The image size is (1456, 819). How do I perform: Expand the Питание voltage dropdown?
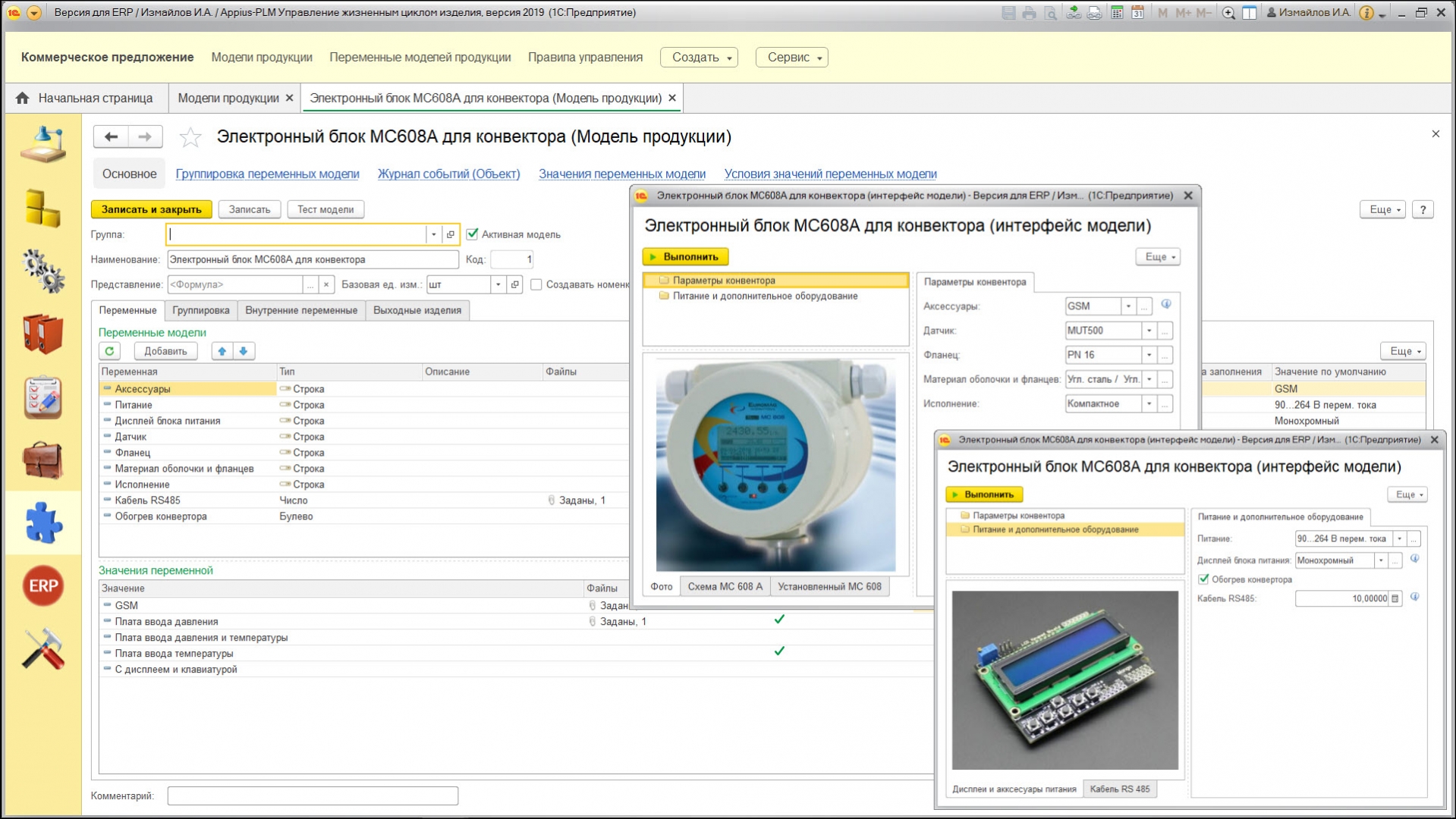[x=1399, y=538]
